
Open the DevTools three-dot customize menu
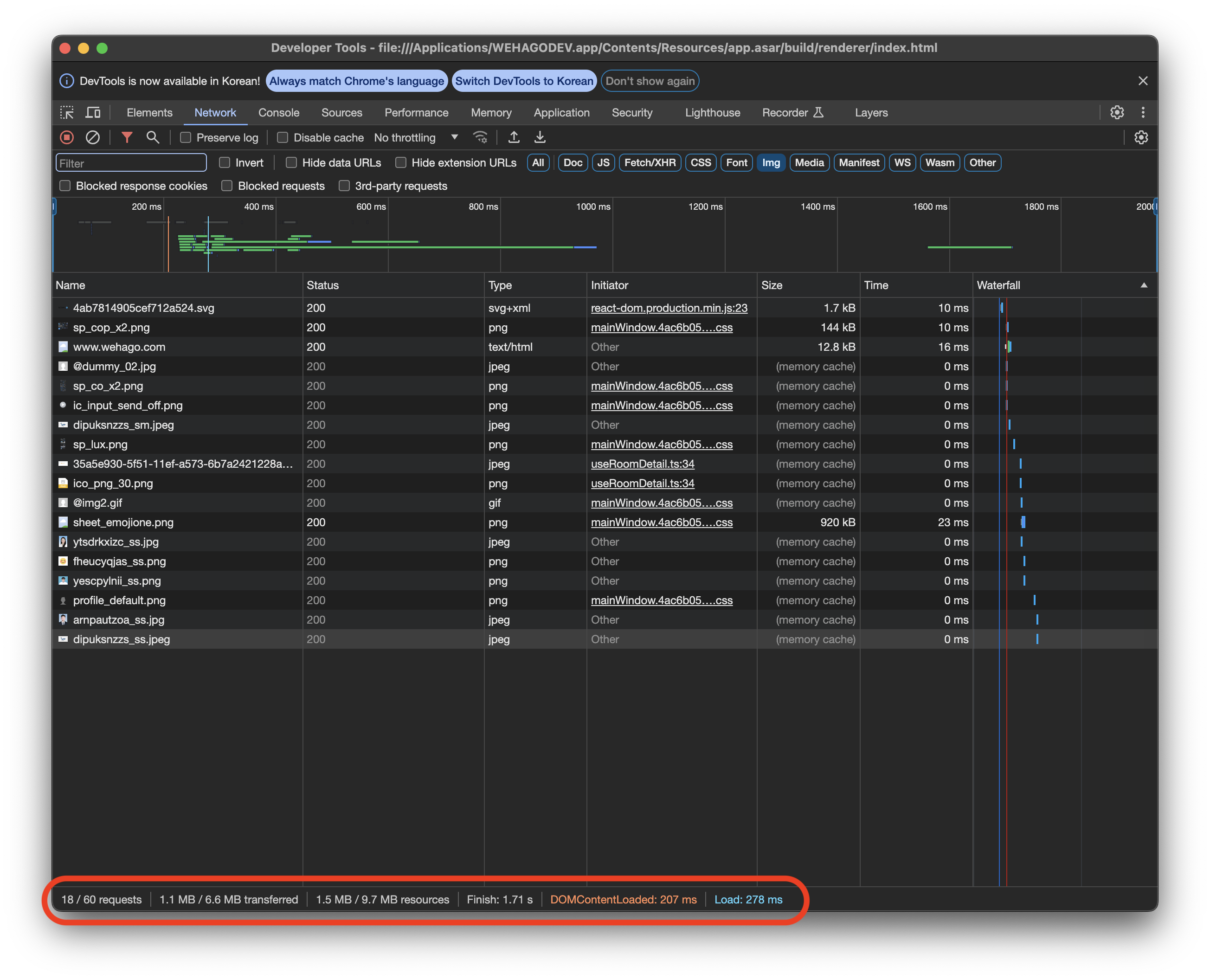click(x=1143, y=112)
